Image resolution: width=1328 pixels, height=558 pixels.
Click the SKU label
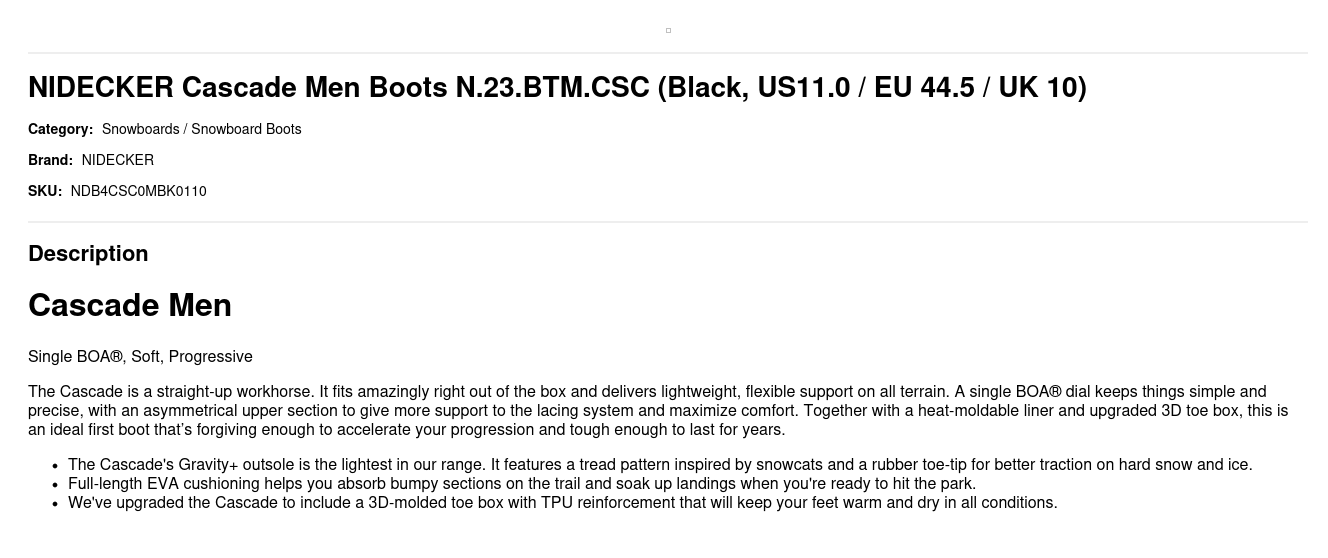point(45,191)
